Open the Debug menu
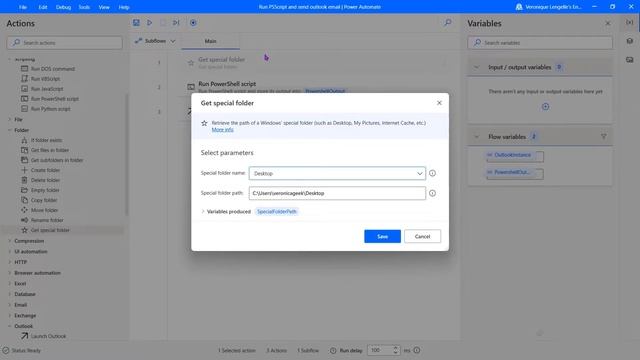 click(x=63, y=7)
